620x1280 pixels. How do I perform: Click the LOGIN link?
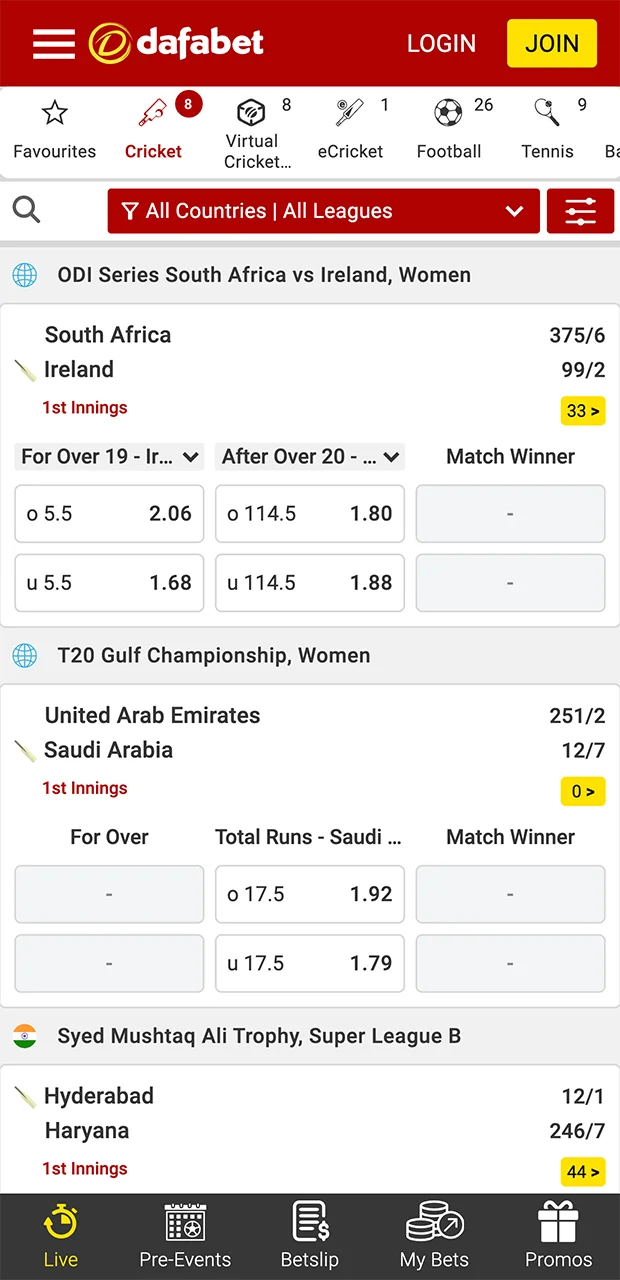coord(441,43)
